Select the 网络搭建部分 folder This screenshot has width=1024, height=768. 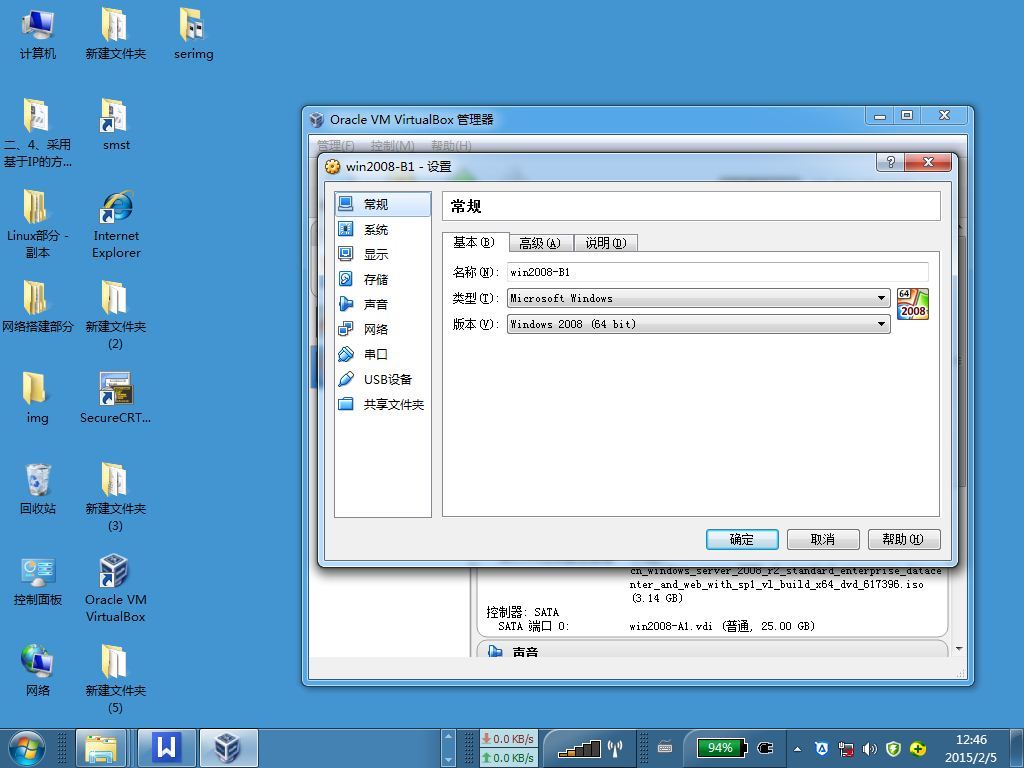click(37, 308)
